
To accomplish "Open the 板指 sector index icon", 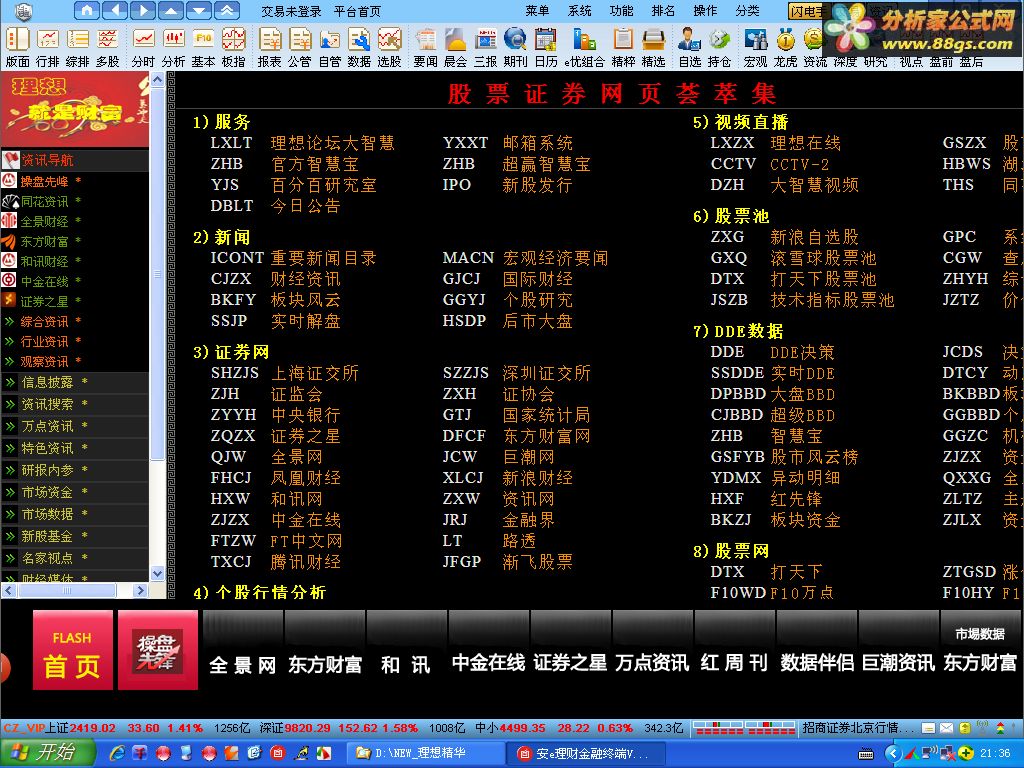I will 233,47.
